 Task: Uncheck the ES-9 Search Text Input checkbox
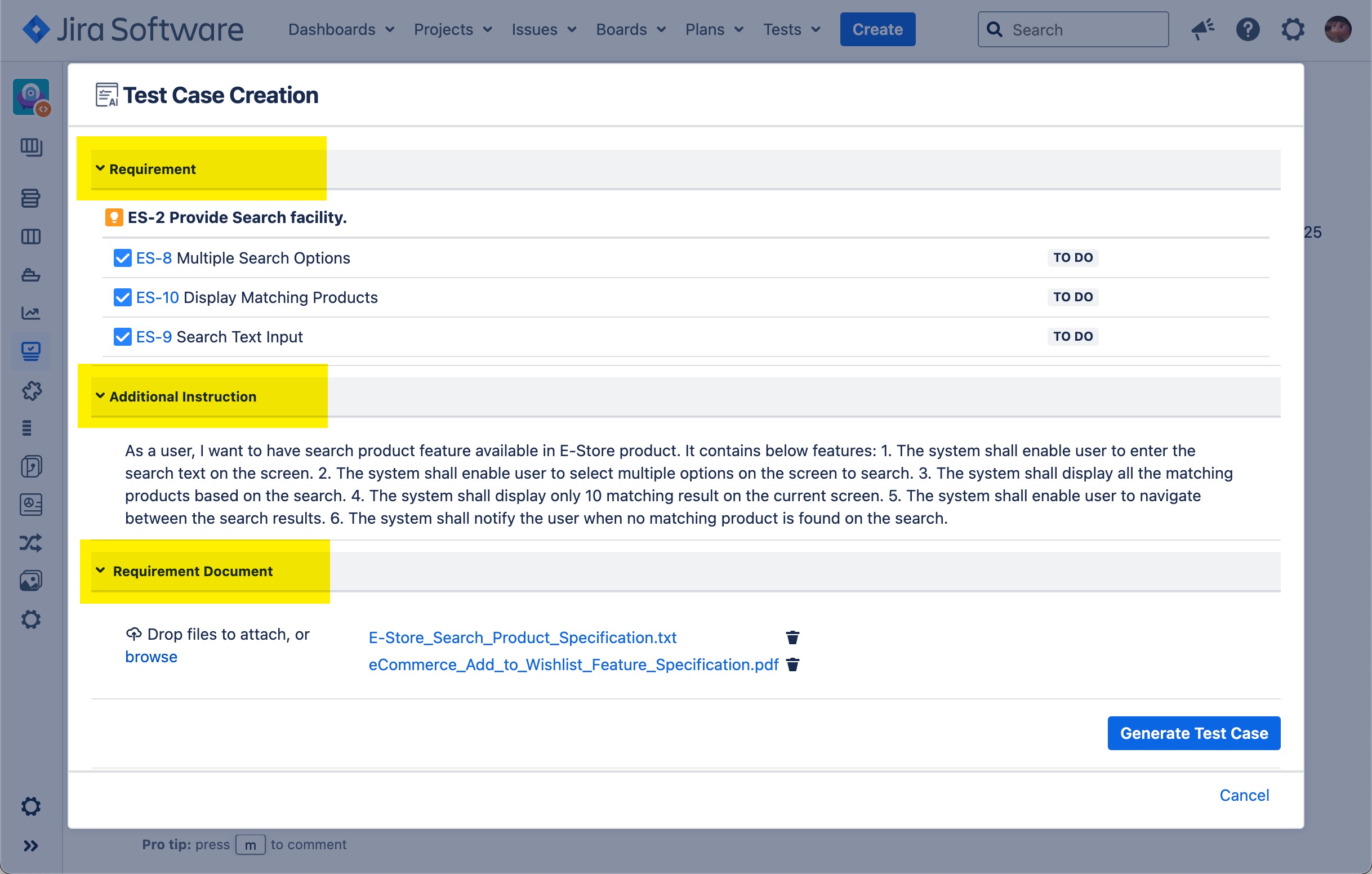point(123,337)
